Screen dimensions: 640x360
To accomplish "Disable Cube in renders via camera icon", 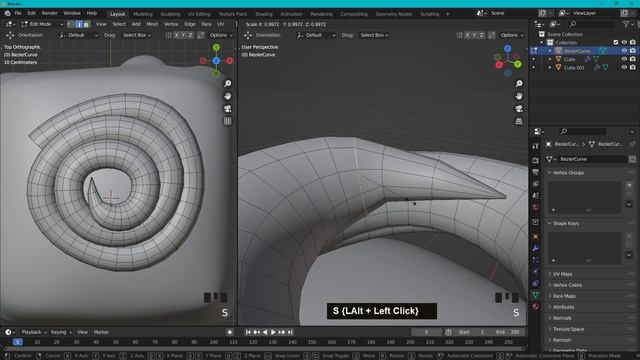I will (x=633, y=59).
